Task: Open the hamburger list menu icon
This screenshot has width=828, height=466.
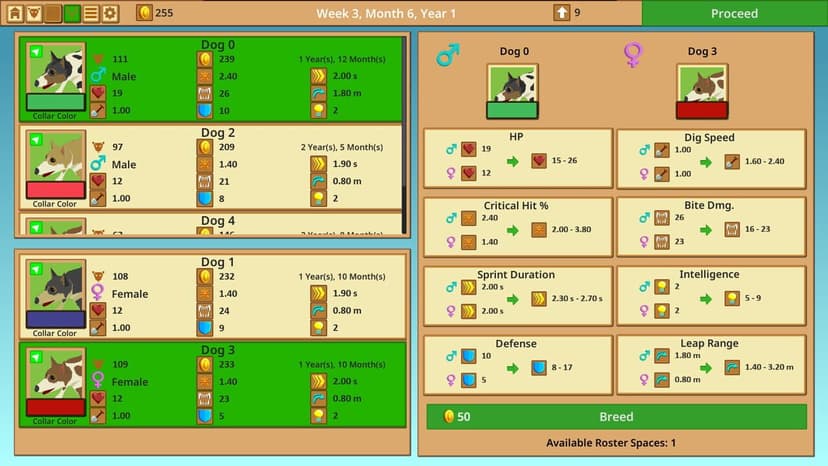Action: coord(91,13)
